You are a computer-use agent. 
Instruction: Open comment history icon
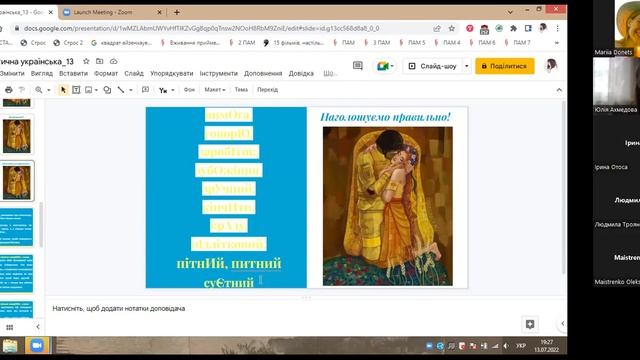(x=358, y=66)
